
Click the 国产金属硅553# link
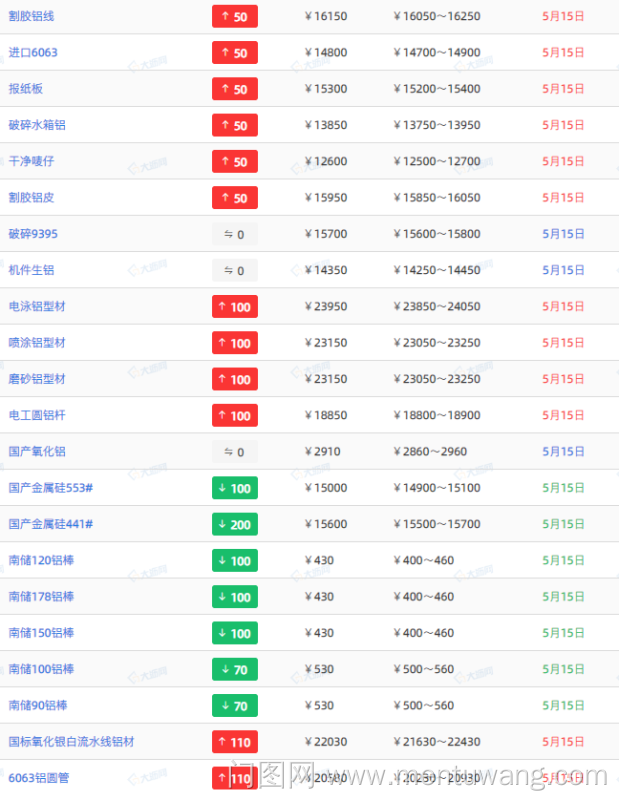(x=51, y=488)
